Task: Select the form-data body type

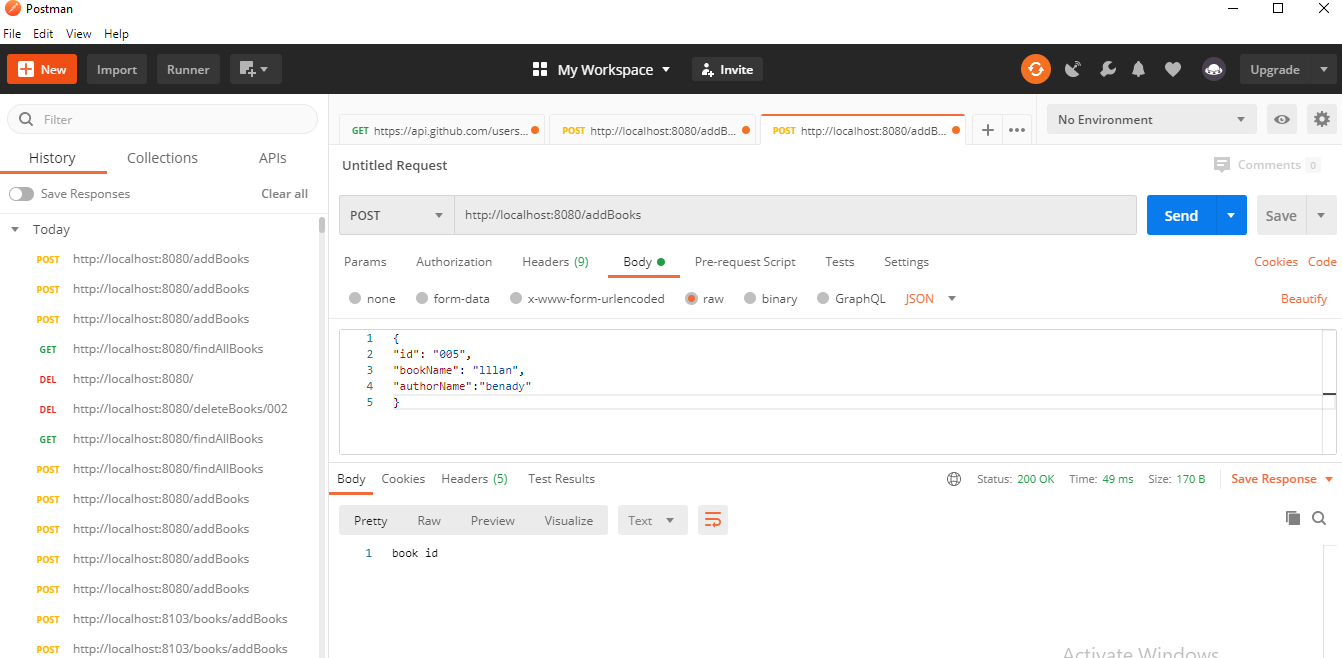Action: click(x=422, y=298)
